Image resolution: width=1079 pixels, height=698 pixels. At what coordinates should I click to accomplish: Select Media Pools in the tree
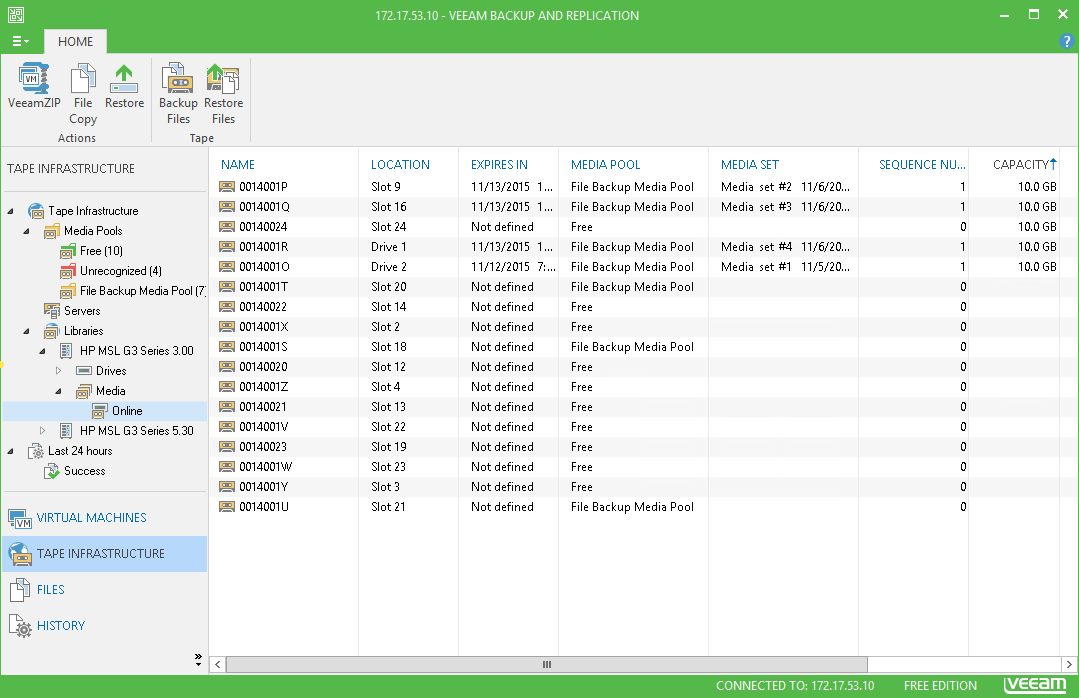(93, 231)
